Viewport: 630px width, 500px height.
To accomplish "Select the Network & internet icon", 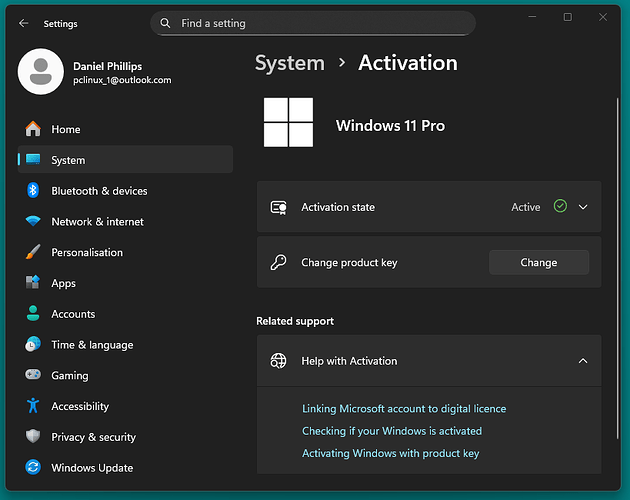I will 33,222.
